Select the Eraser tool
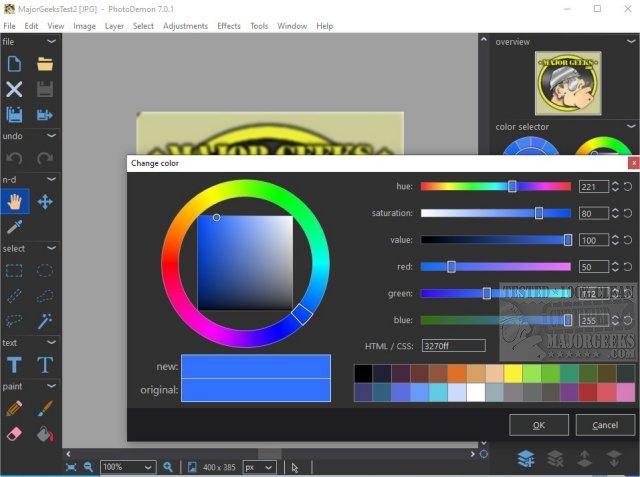This screenshot has height=477, width=640. (x=15, y=433)
